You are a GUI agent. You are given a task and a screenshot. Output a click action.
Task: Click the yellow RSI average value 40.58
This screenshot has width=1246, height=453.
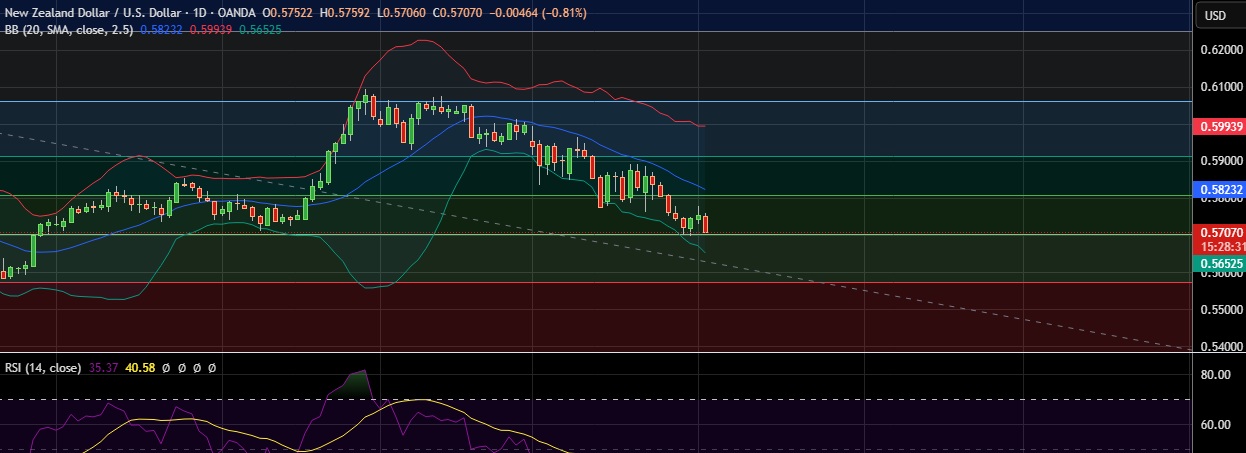(x=138, y=368)
